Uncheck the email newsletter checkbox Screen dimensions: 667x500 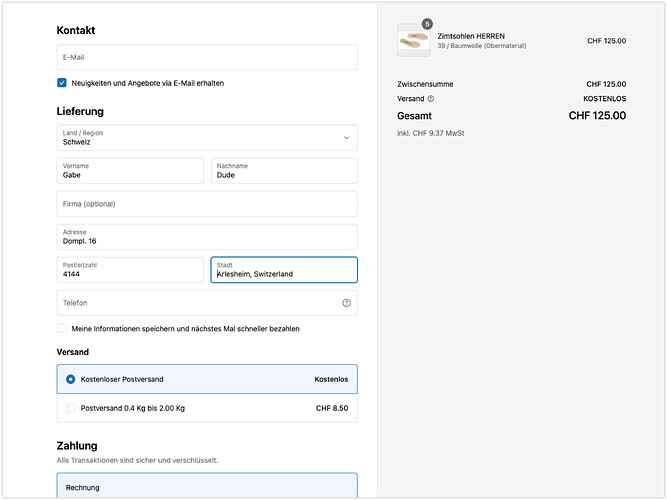(62, 83)
